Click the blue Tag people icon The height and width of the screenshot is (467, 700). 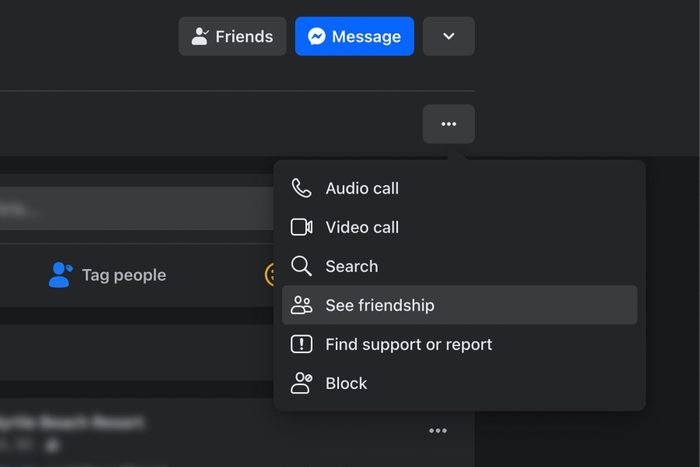(x=60, y=275)
